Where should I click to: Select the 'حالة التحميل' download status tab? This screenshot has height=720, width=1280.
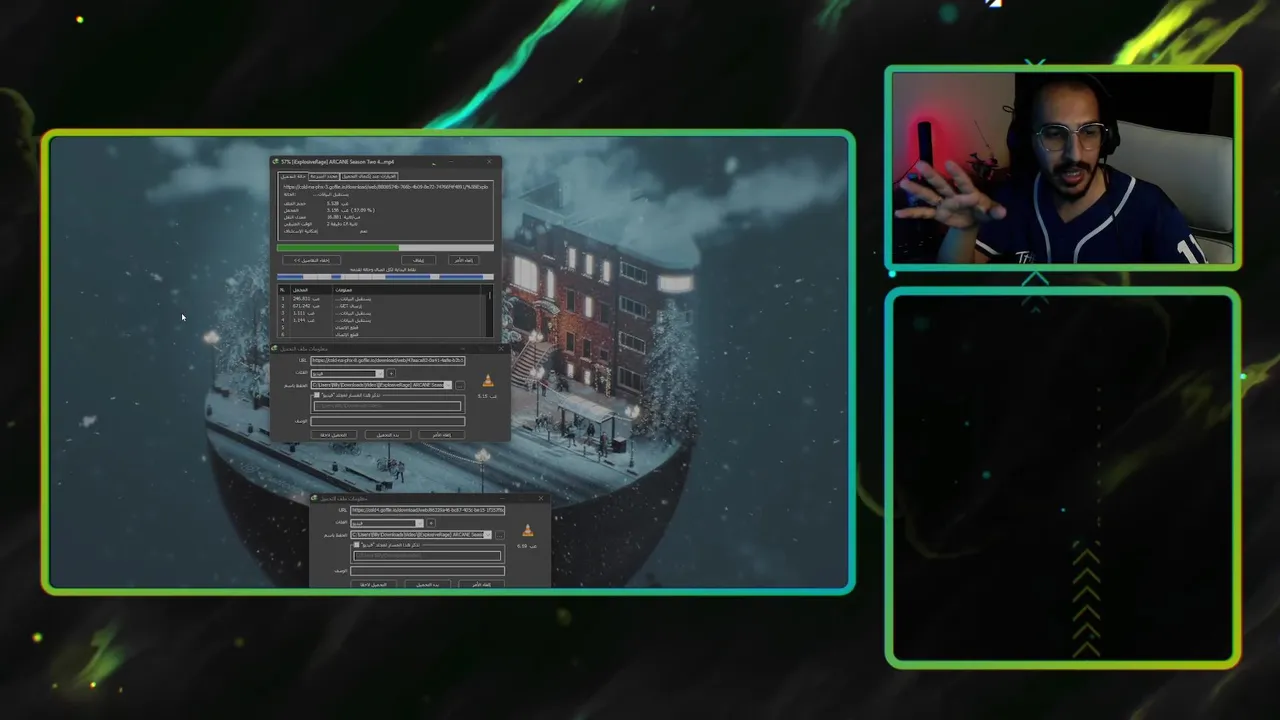coord(293,176)
